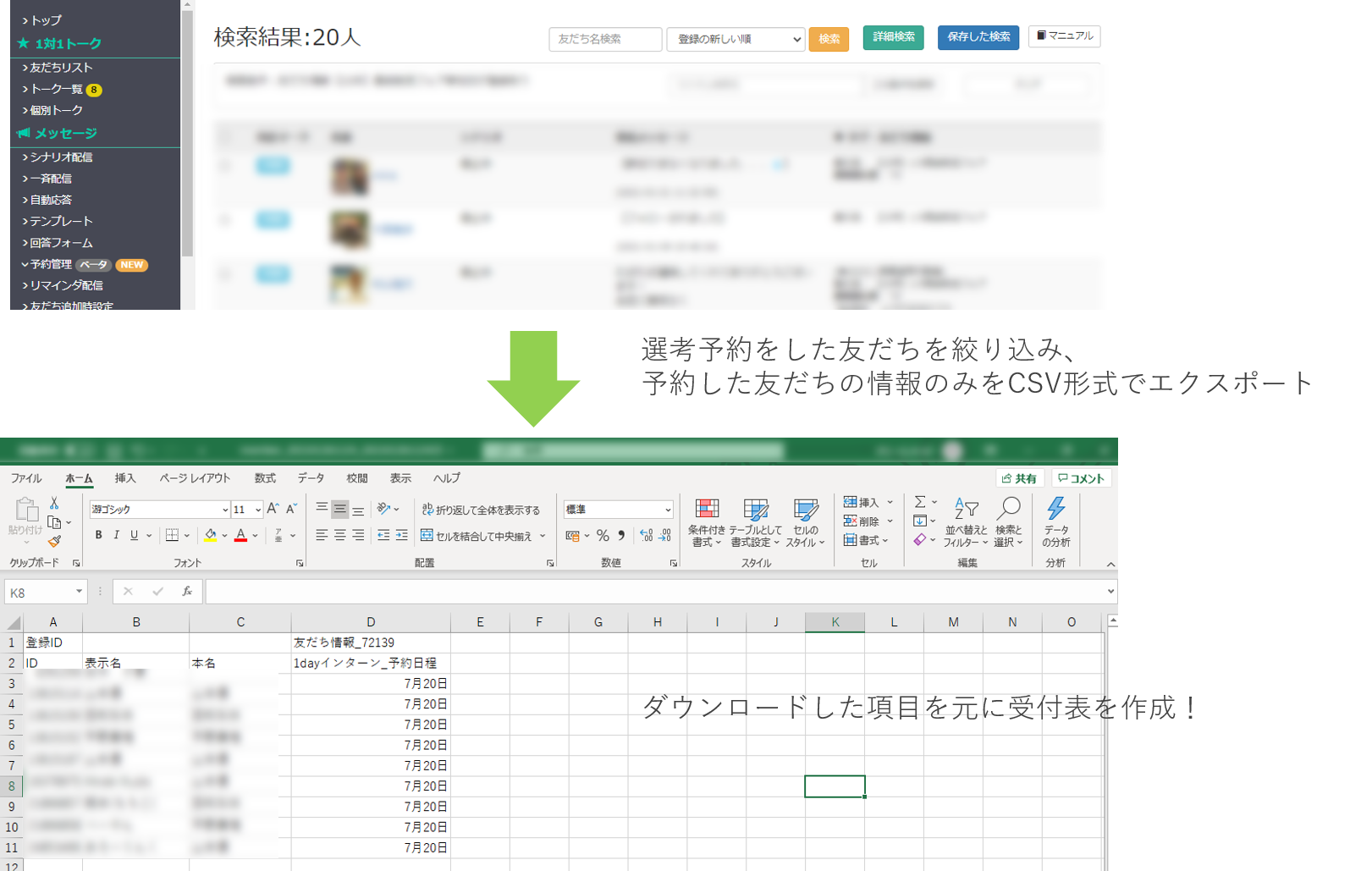Increase the cell indent
Viewport: 1372px width, 871px height.
(x=401, y=535)
